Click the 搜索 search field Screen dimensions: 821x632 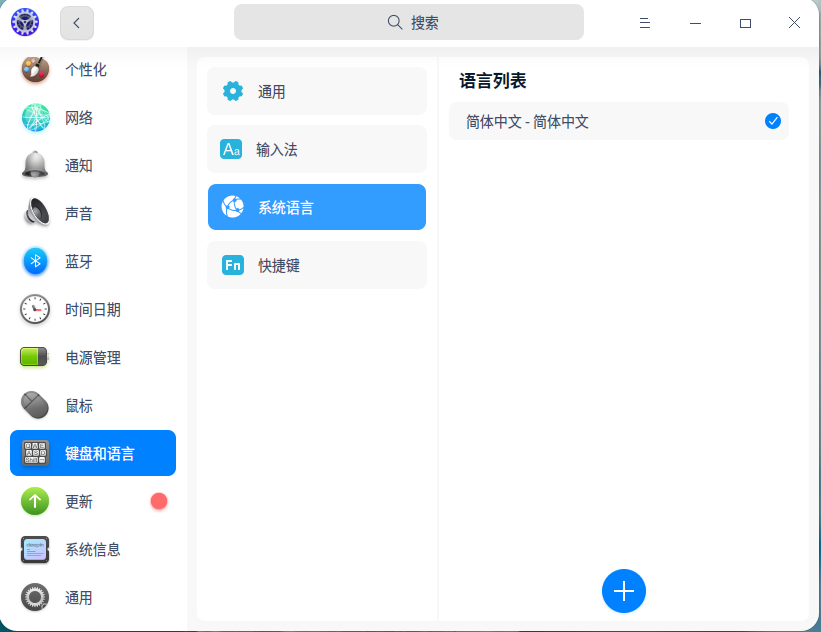click(408, 23)
